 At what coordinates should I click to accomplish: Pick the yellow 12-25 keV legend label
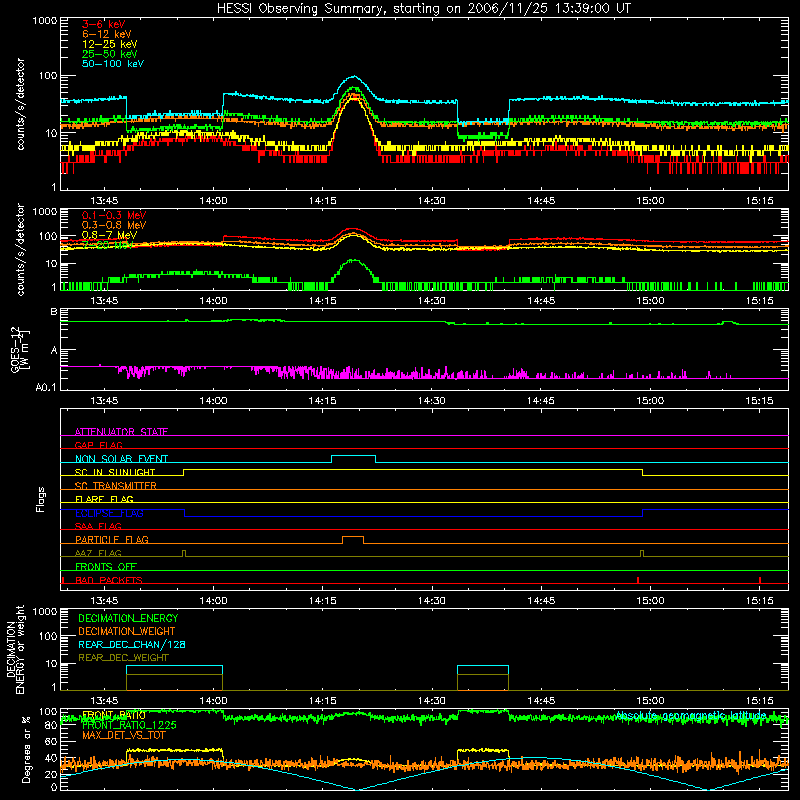tap(110, 44)
